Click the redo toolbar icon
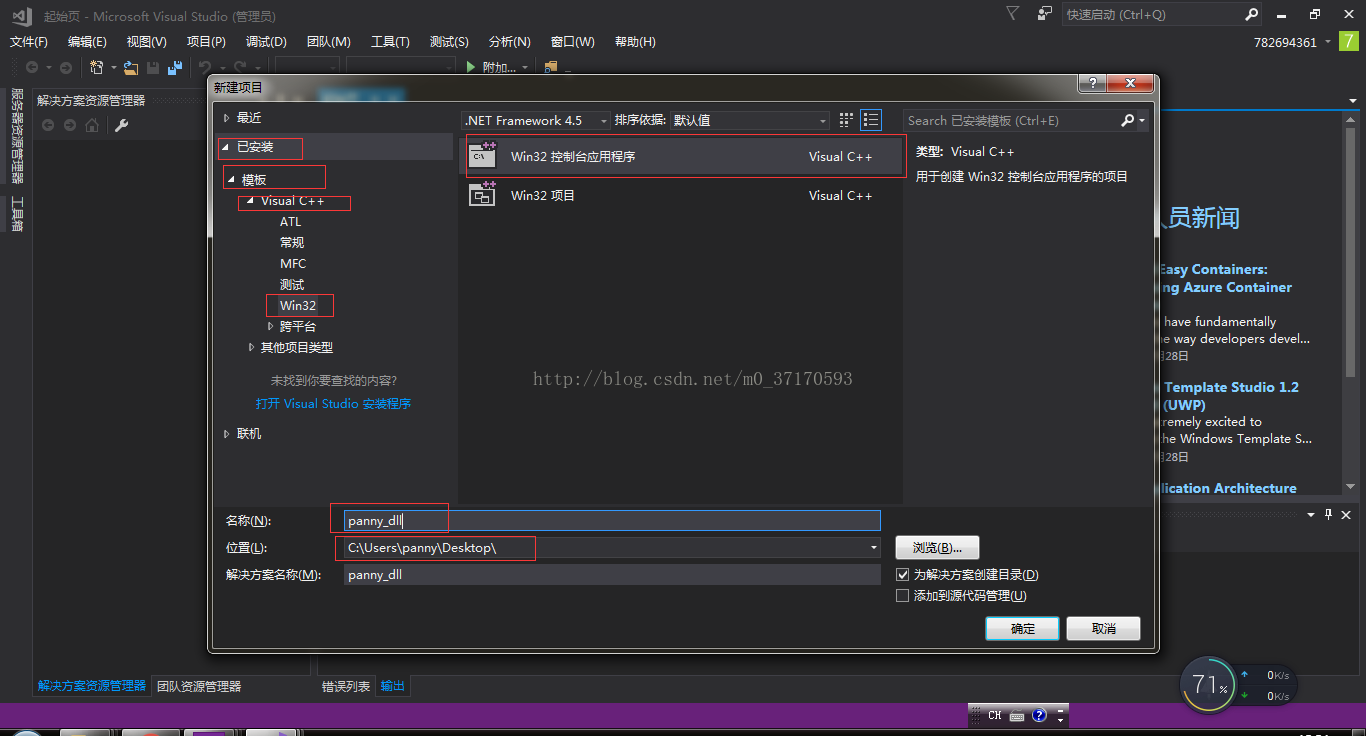This screenshot has width=1366, height=736. tap(240, 68)
